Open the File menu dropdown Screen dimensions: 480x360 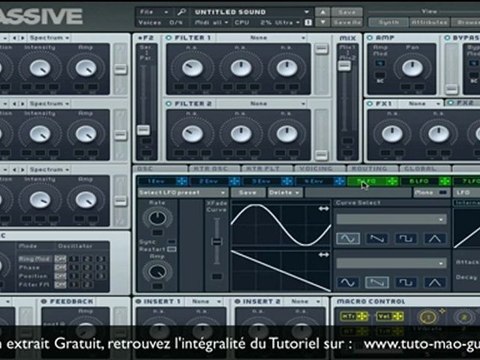pos(154,12)
